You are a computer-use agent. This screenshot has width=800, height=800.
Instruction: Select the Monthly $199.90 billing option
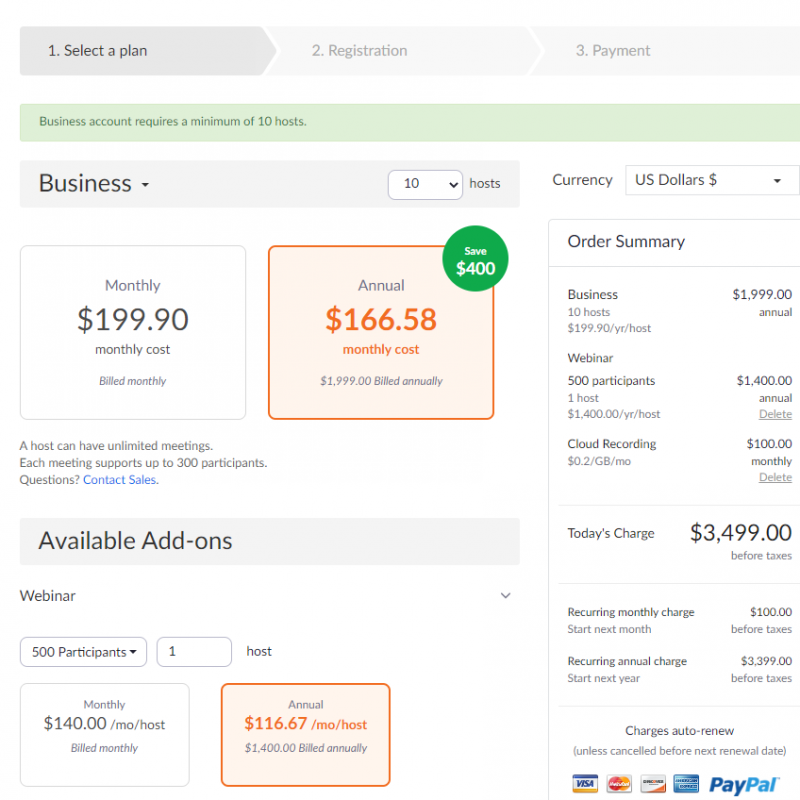pyautogui.click(x=133, y=333)
